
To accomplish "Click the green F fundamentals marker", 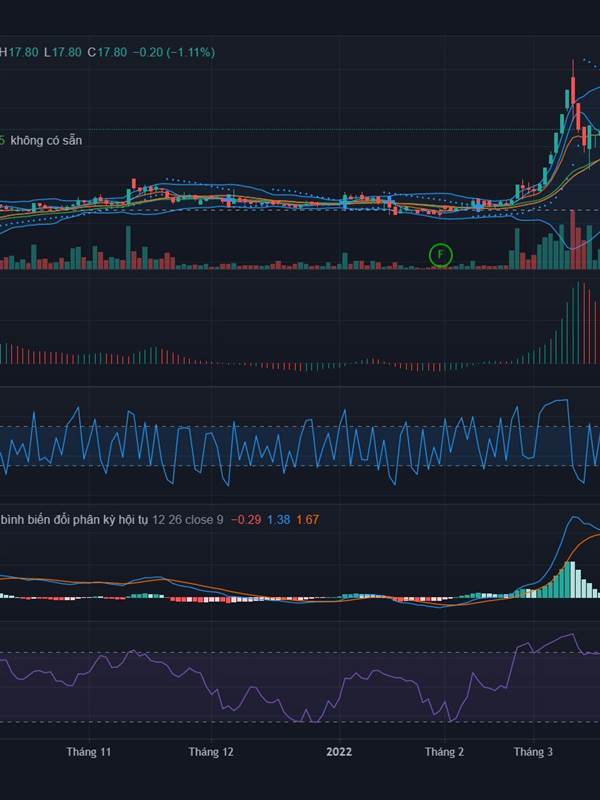I will 441,255.
